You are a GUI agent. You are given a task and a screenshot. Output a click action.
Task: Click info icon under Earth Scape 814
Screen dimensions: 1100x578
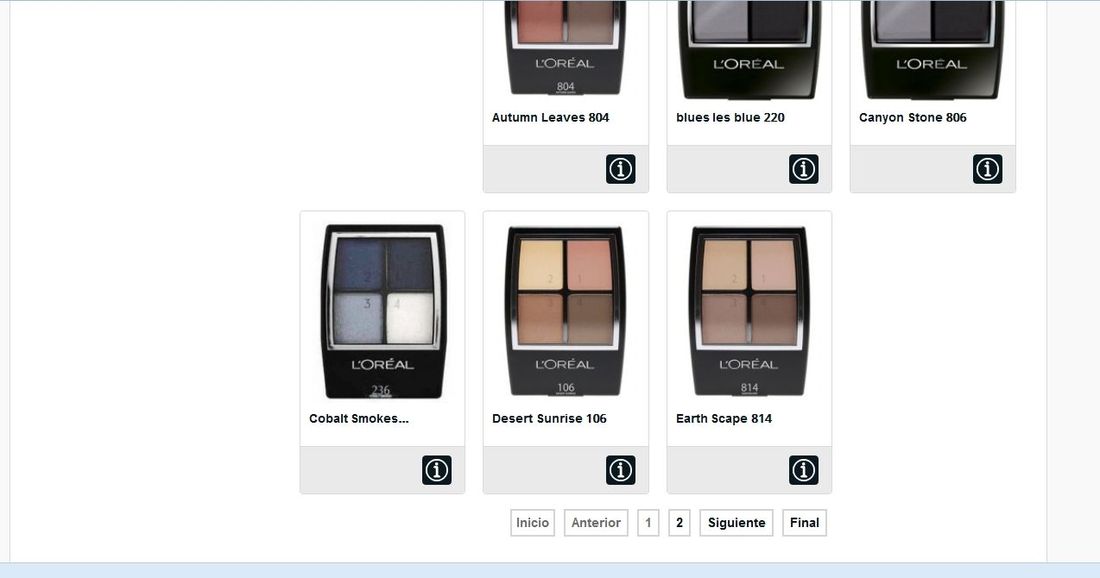(803, 470)
